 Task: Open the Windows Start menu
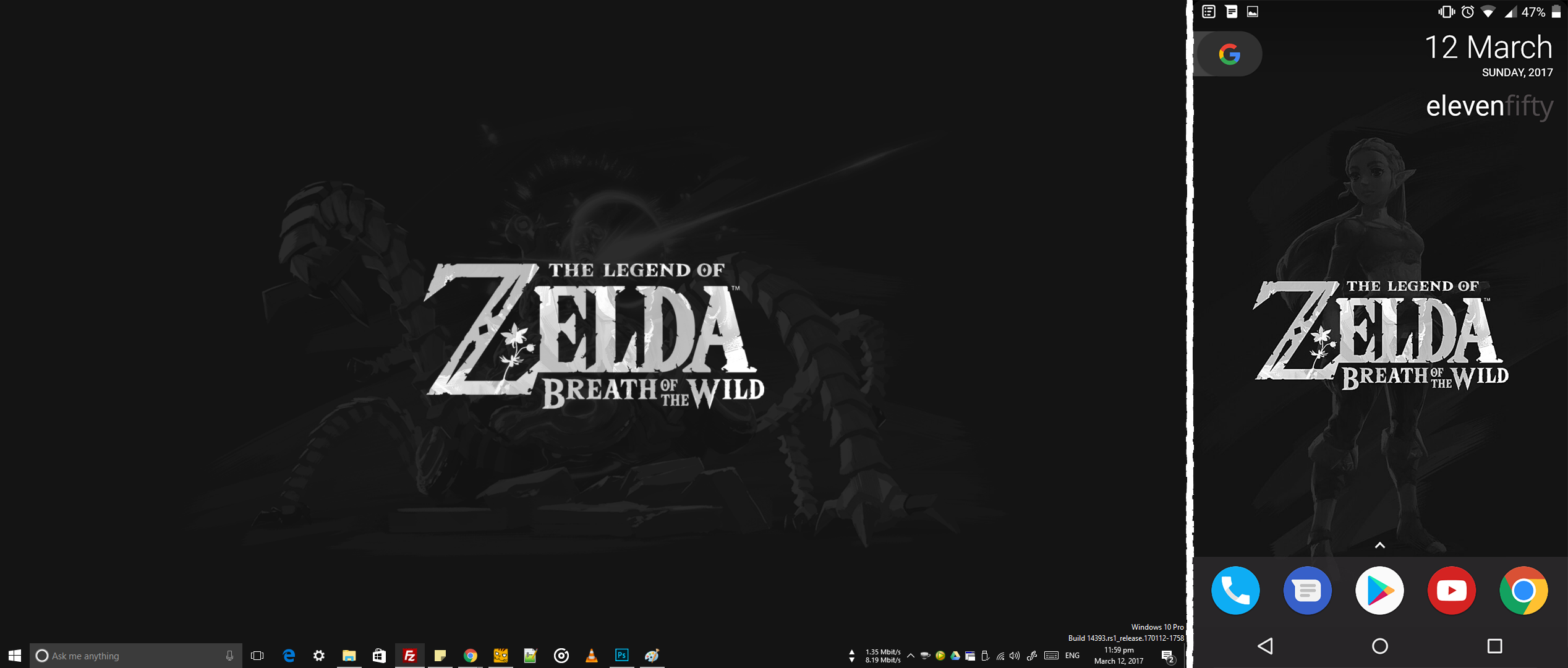click(15, 656)
